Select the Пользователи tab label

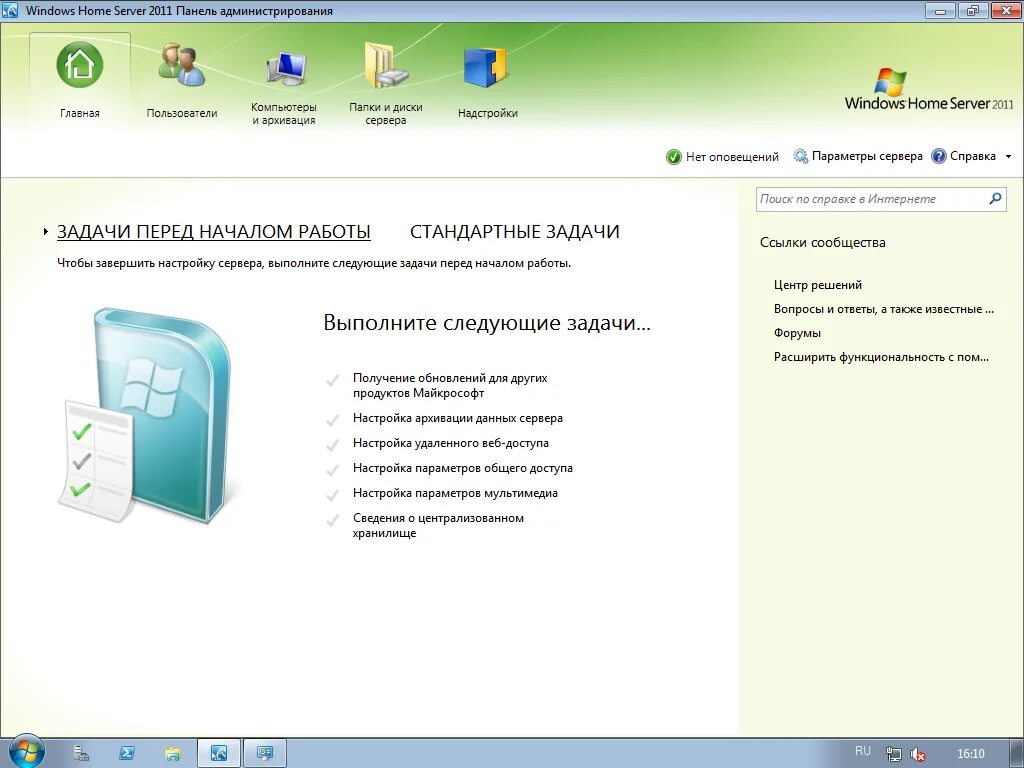point(182,113)
